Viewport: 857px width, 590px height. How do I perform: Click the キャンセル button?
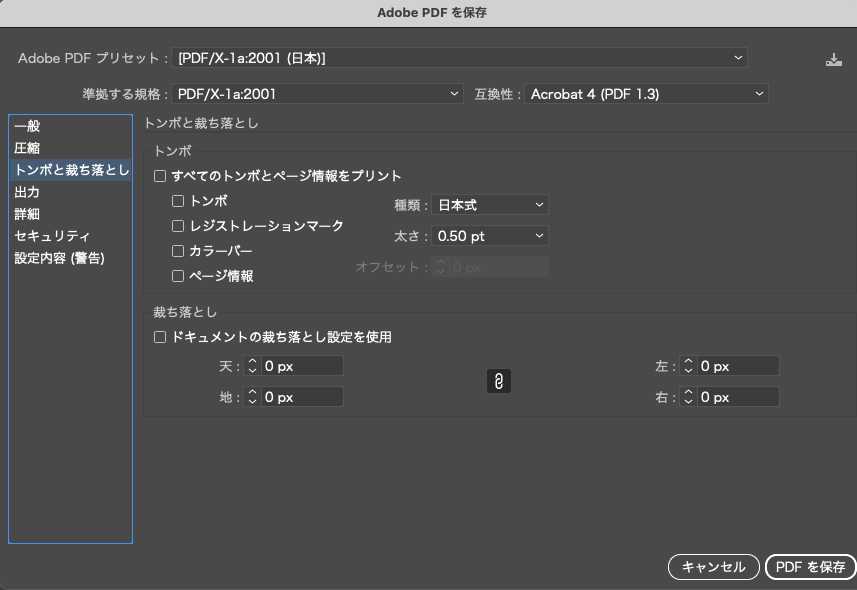[713, 567]
